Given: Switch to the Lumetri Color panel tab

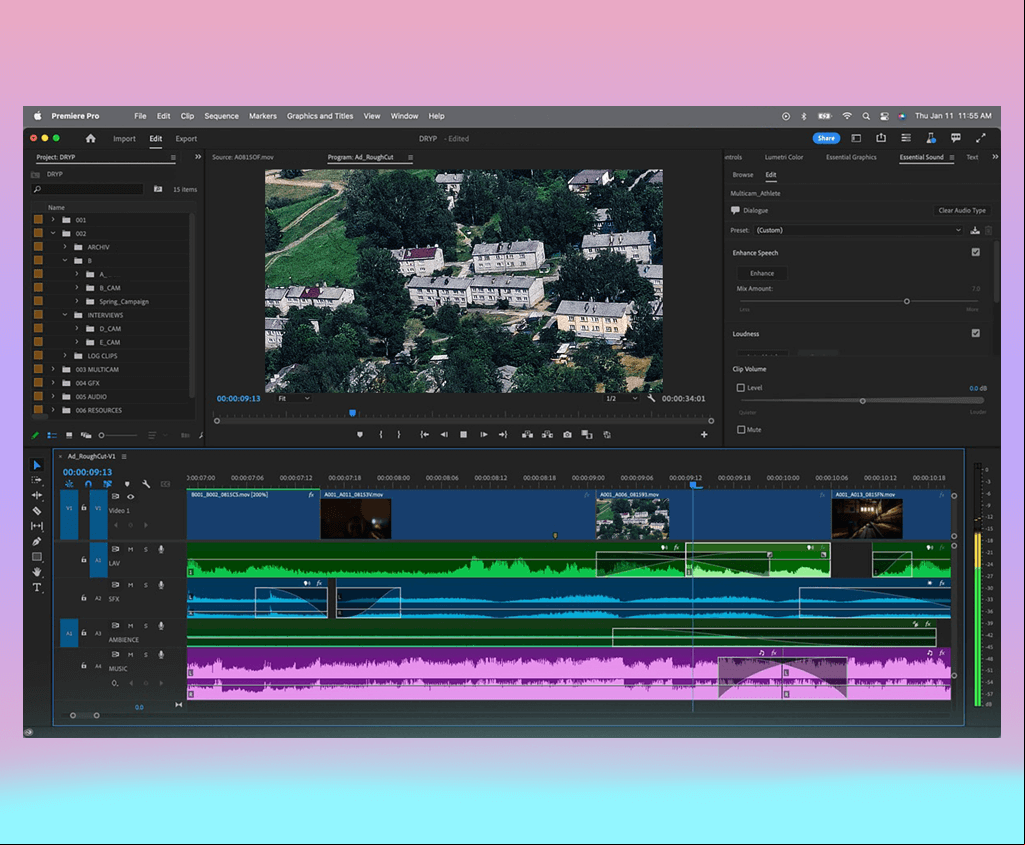Looking at the screenshot, I should coord(784,157).
